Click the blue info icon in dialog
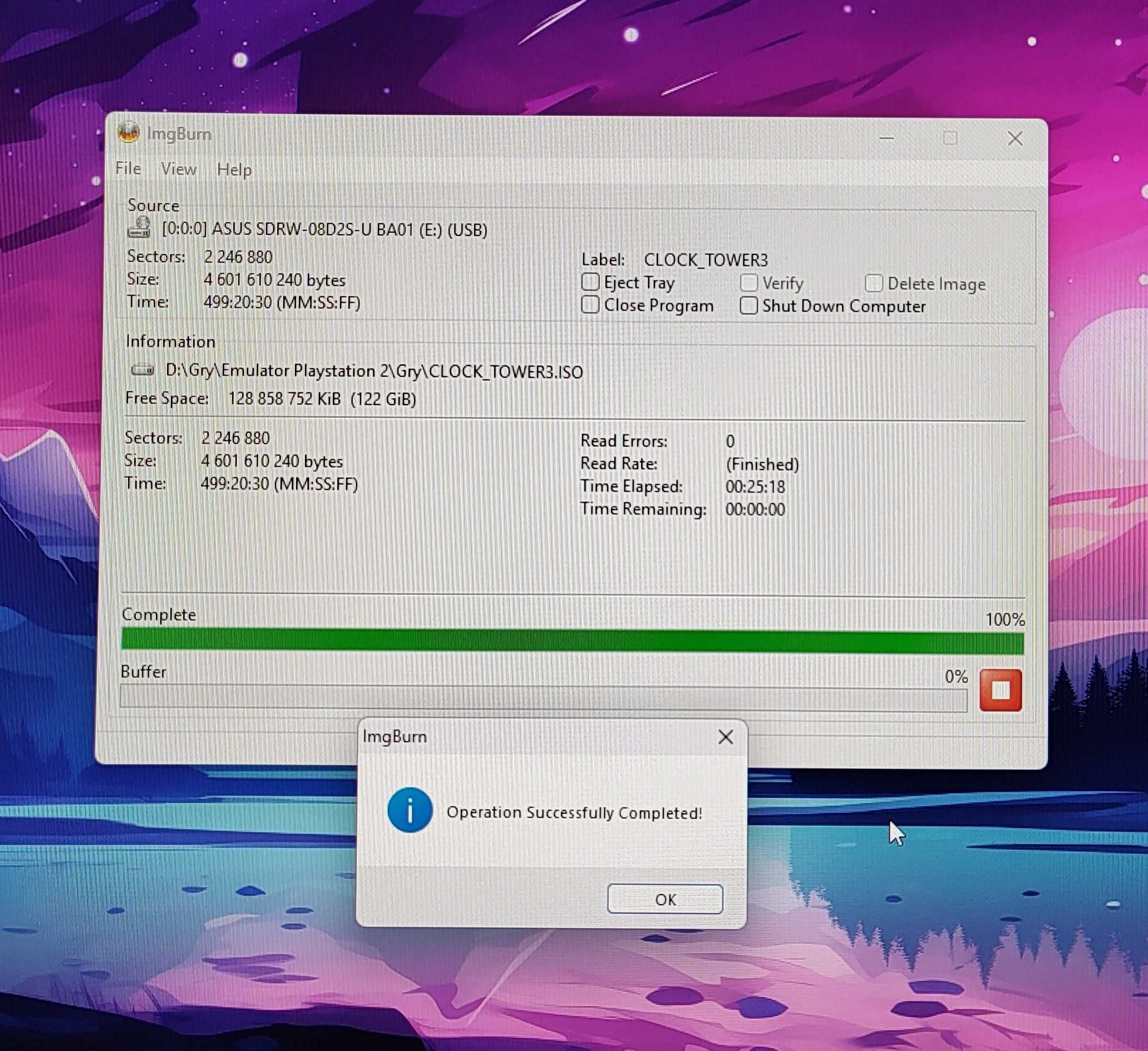1148x1051 pixels. (x=410, y=810)
